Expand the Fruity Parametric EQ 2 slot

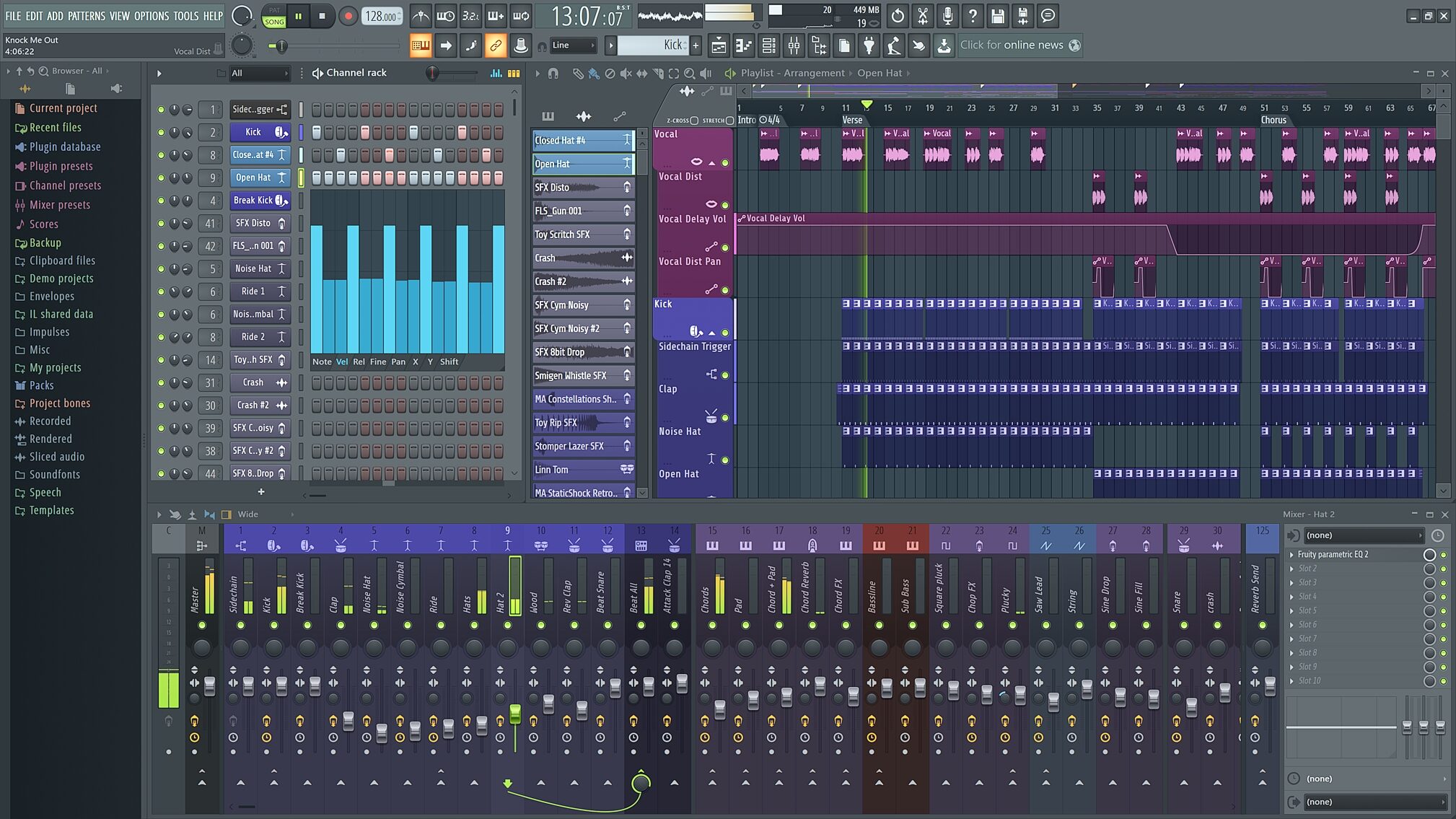point(1291,555)
